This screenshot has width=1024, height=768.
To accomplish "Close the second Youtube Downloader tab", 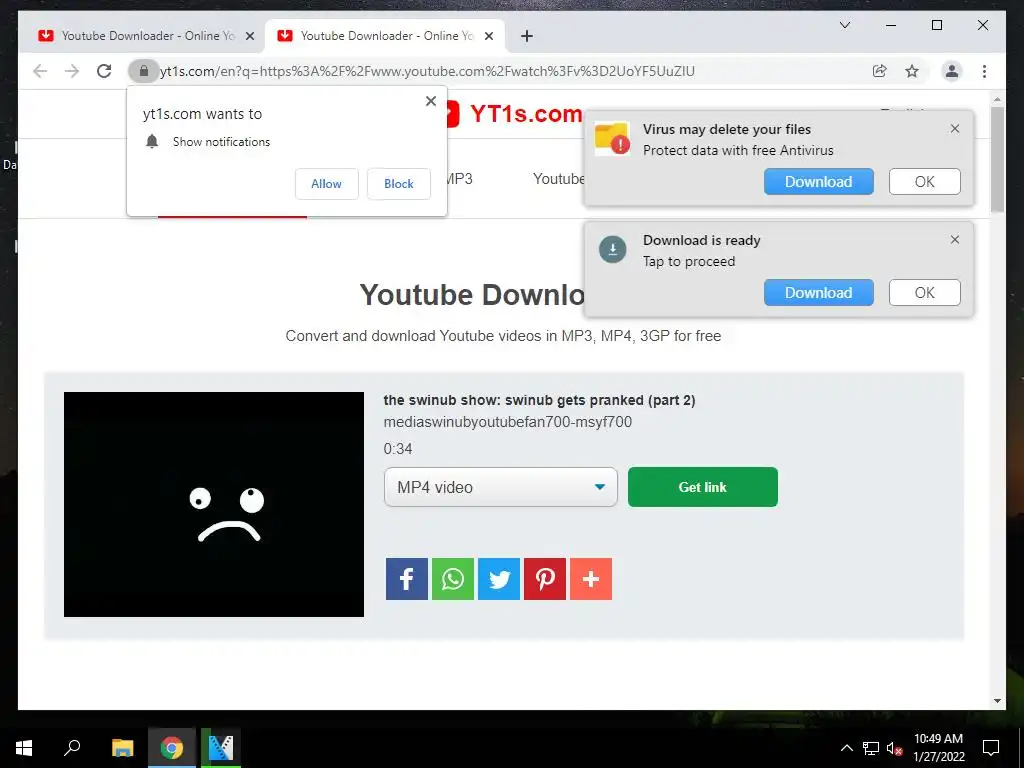I will coord(488,37).
